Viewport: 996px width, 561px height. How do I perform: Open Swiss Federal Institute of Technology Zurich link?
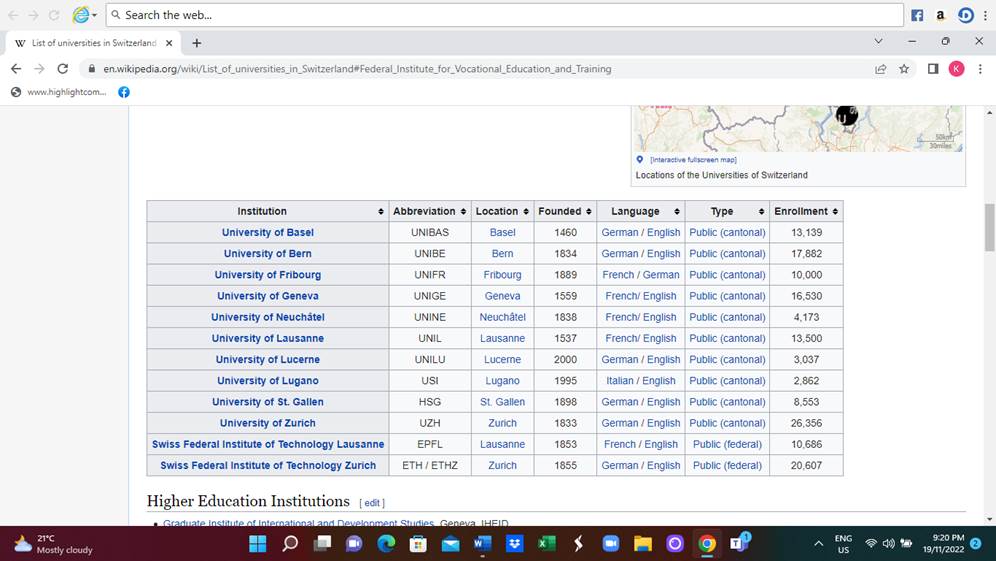coord(267,466)
